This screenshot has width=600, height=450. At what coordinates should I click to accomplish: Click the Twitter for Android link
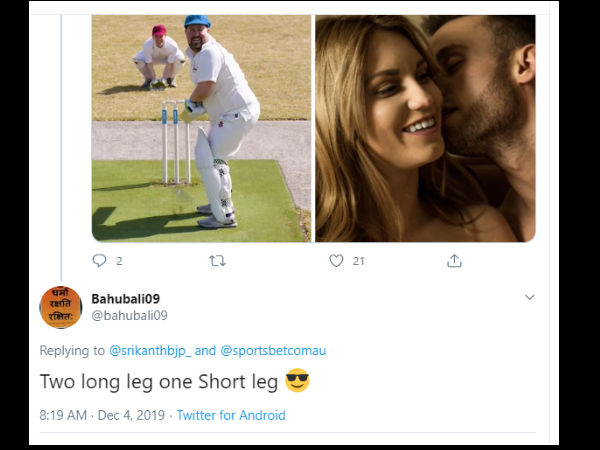pyautogui.click(x=231, y=415)
